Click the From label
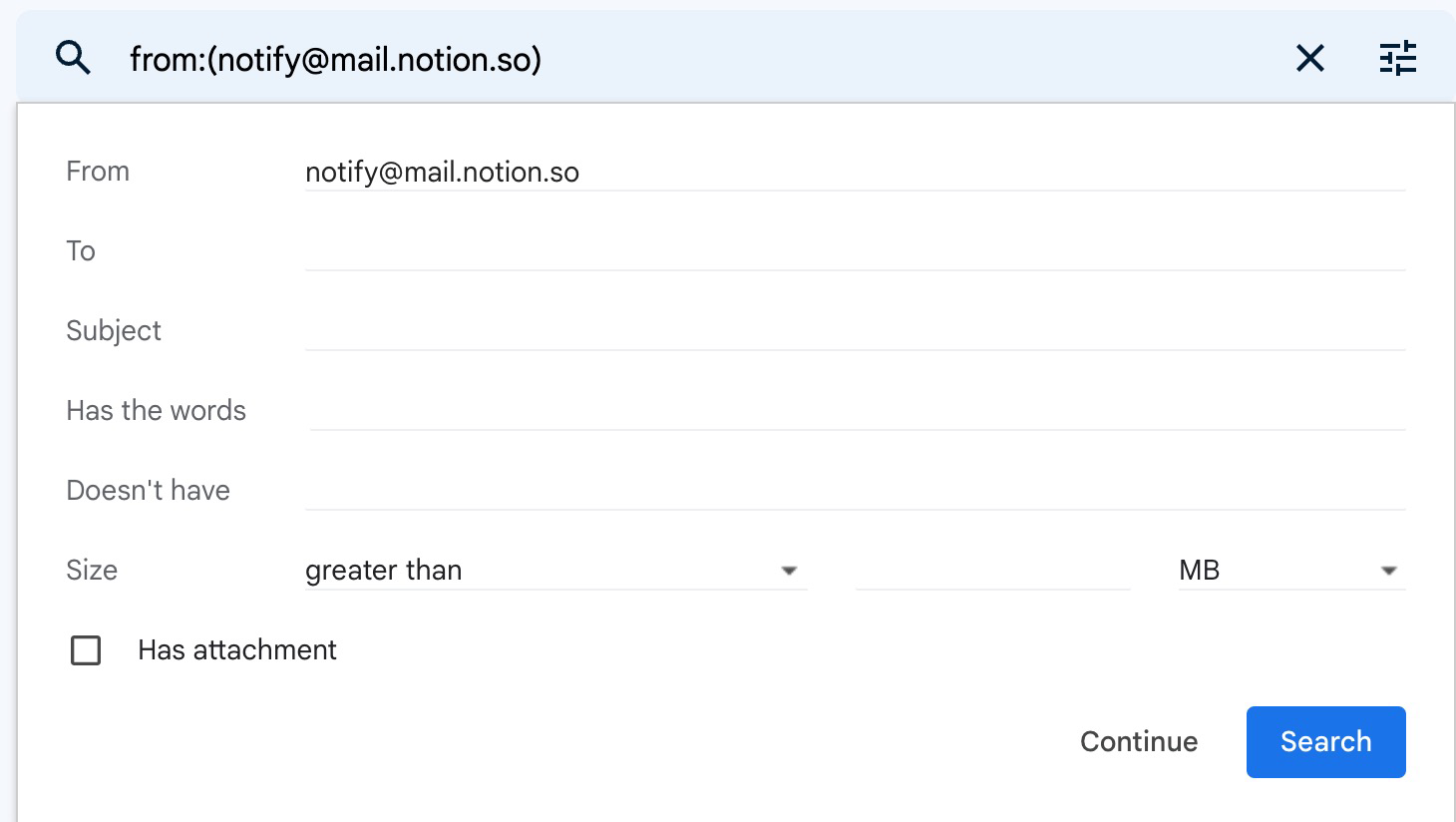The height and width of the screenshot is (822, 1456). 98,172
